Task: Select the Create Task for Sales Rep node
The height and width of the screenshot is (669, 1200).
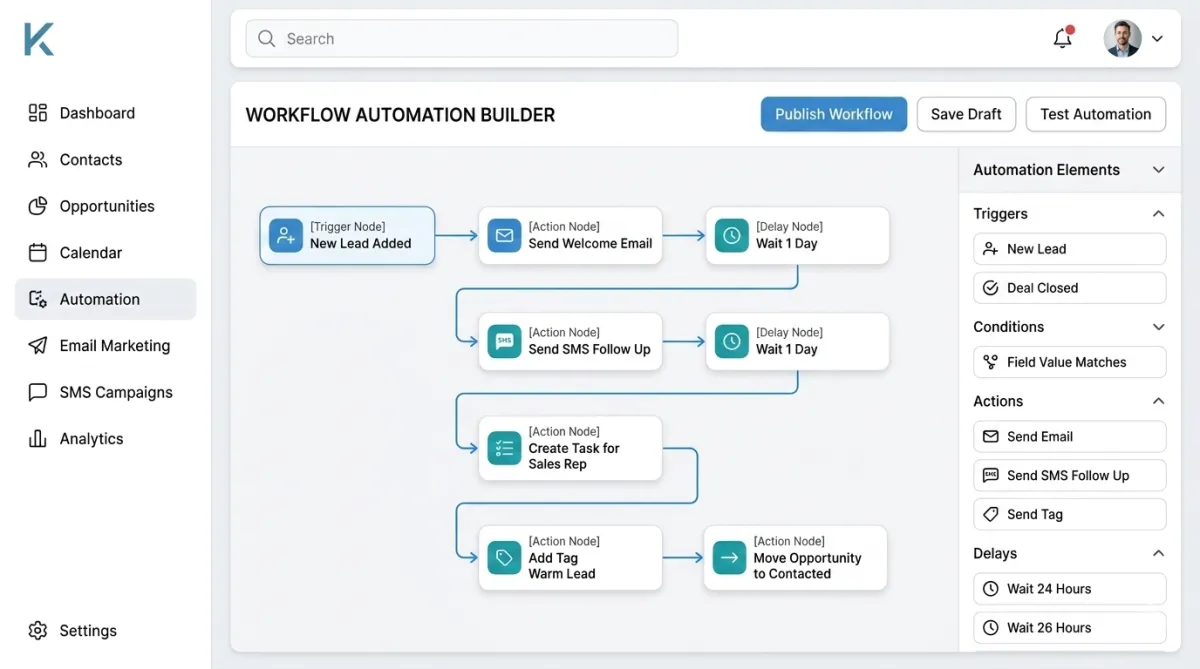Action: [570, 448]
